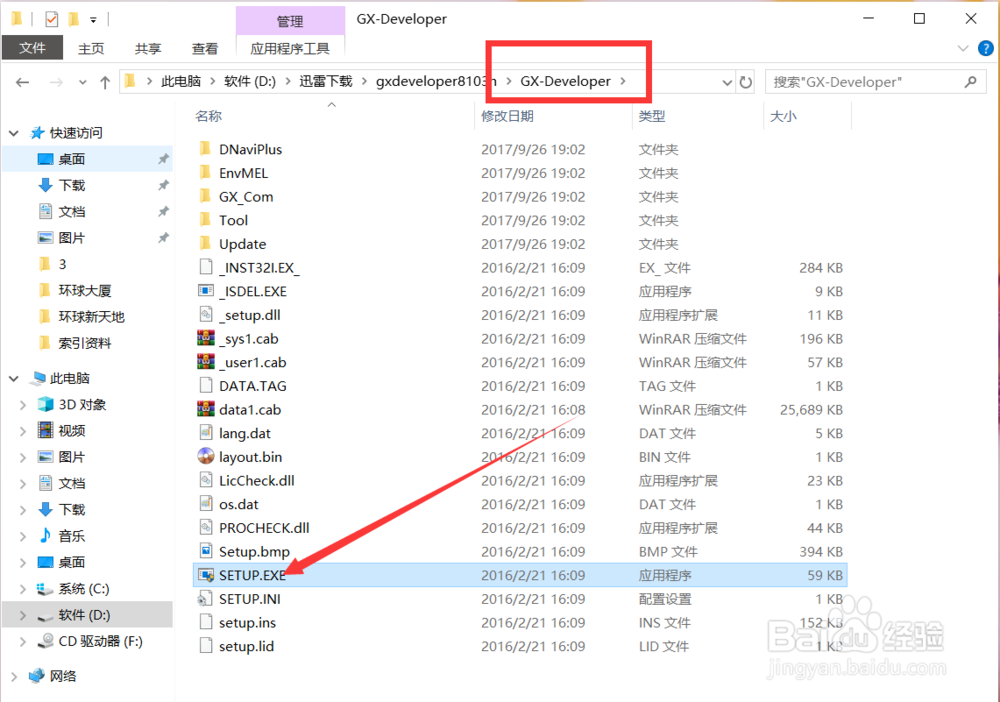This screenshot has width=1000, height=702.
Task: Select the DNaviPlus folder icon
Action: pos(205,149)
